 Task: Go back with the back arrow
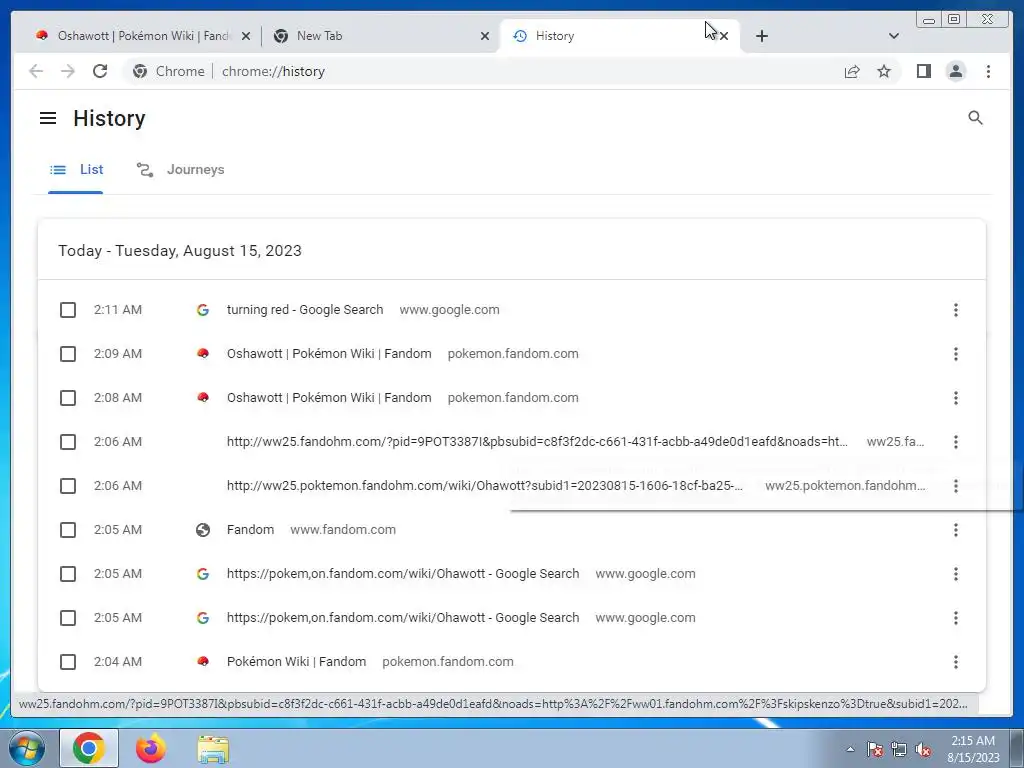[36, 71]
